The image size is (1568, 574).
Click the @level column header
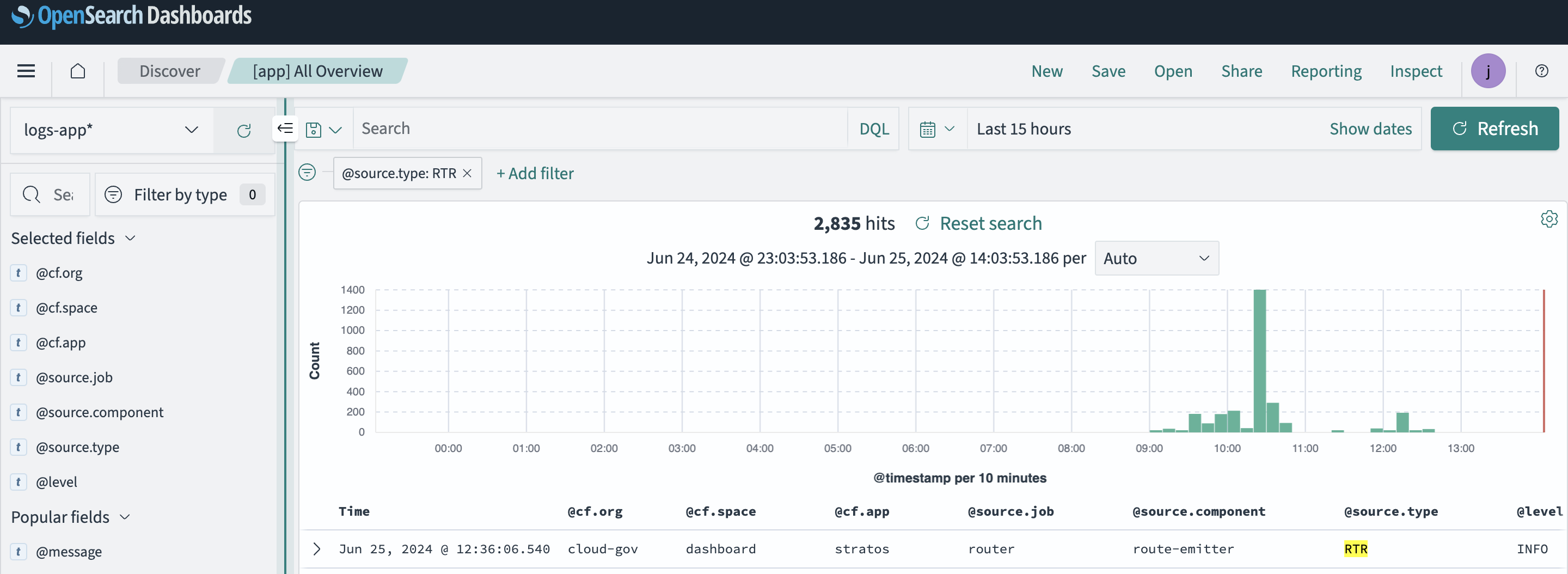[x=1539, y=511]
